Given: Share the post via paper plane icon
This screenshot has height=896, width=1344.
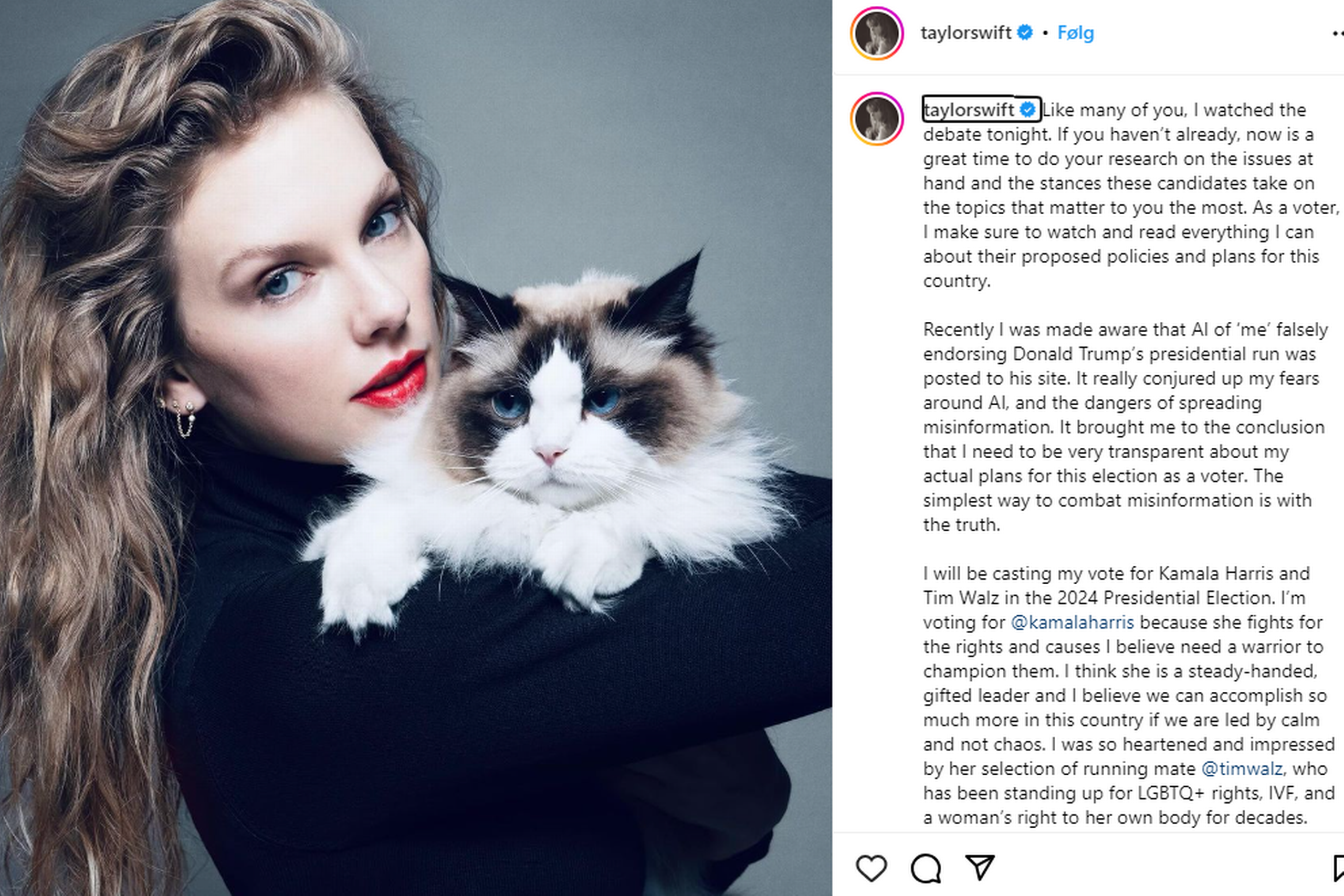Looking at the screenshot, I should pyautogui.click(x=980, y=868).
